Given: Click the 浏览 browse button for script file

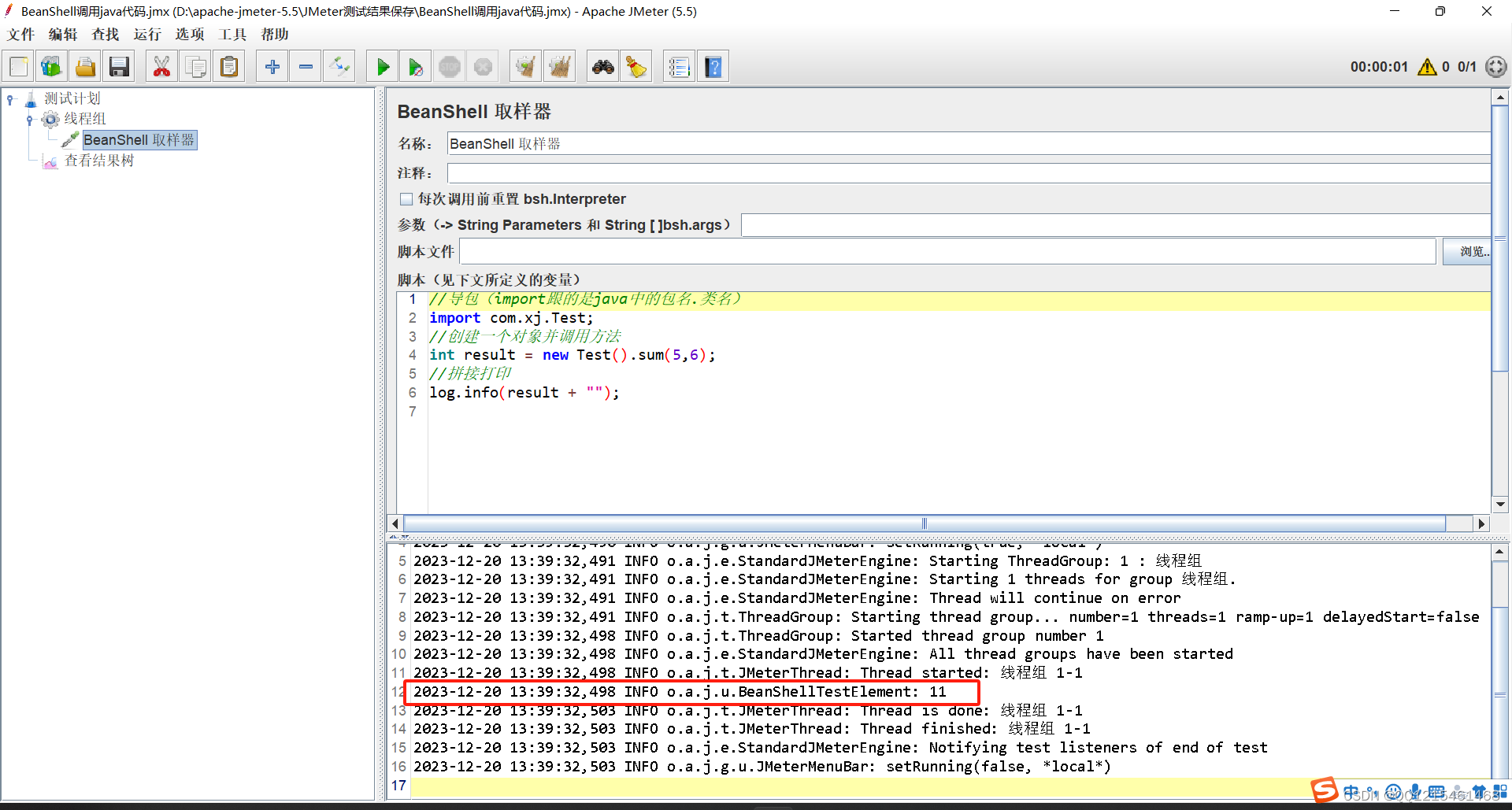Looking at the screenshot, I should click(x=1467, y=252).
